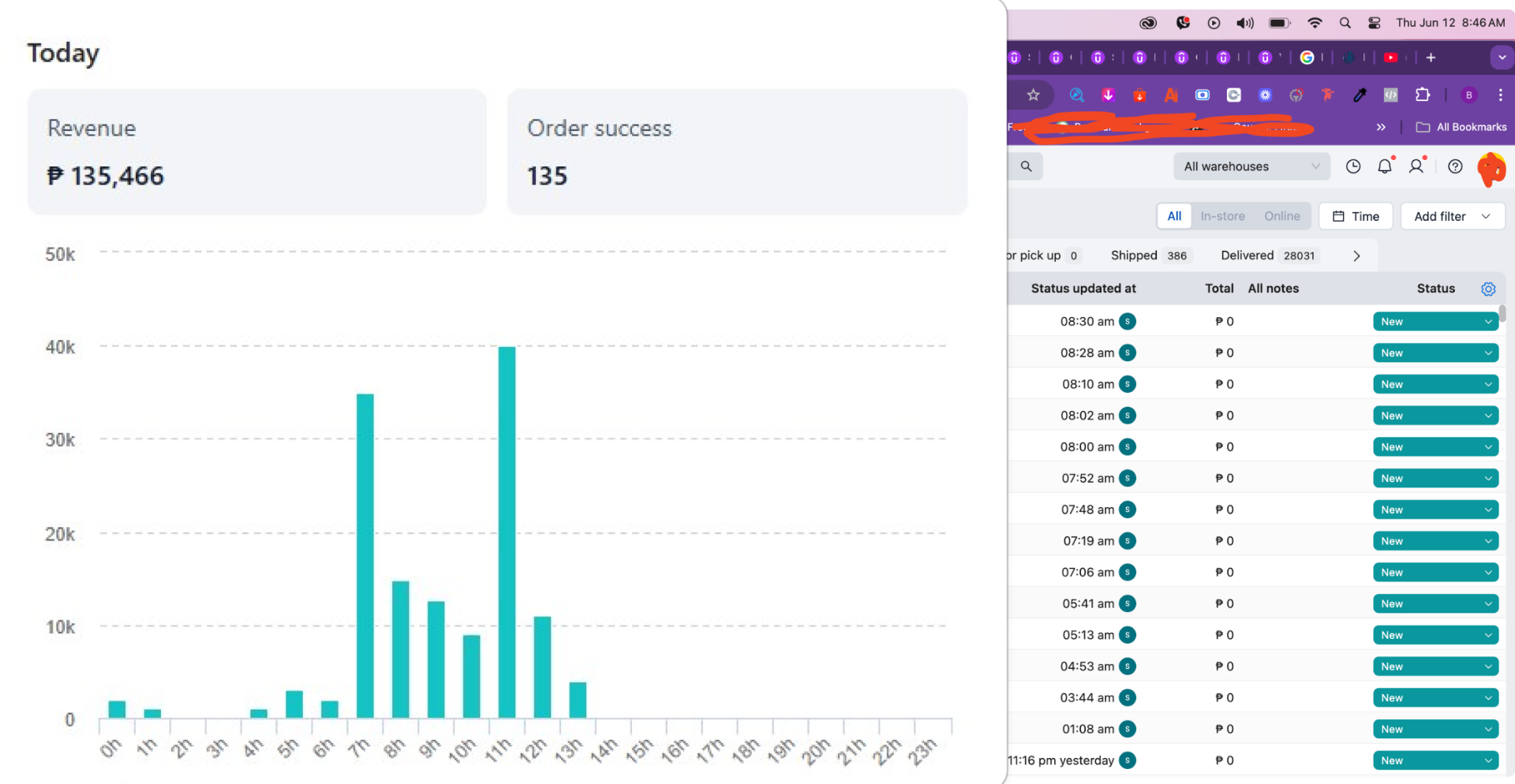Click the user account icon with red dot
Viewport: 1515px width, 784px height.
[x=1417, y=166]
